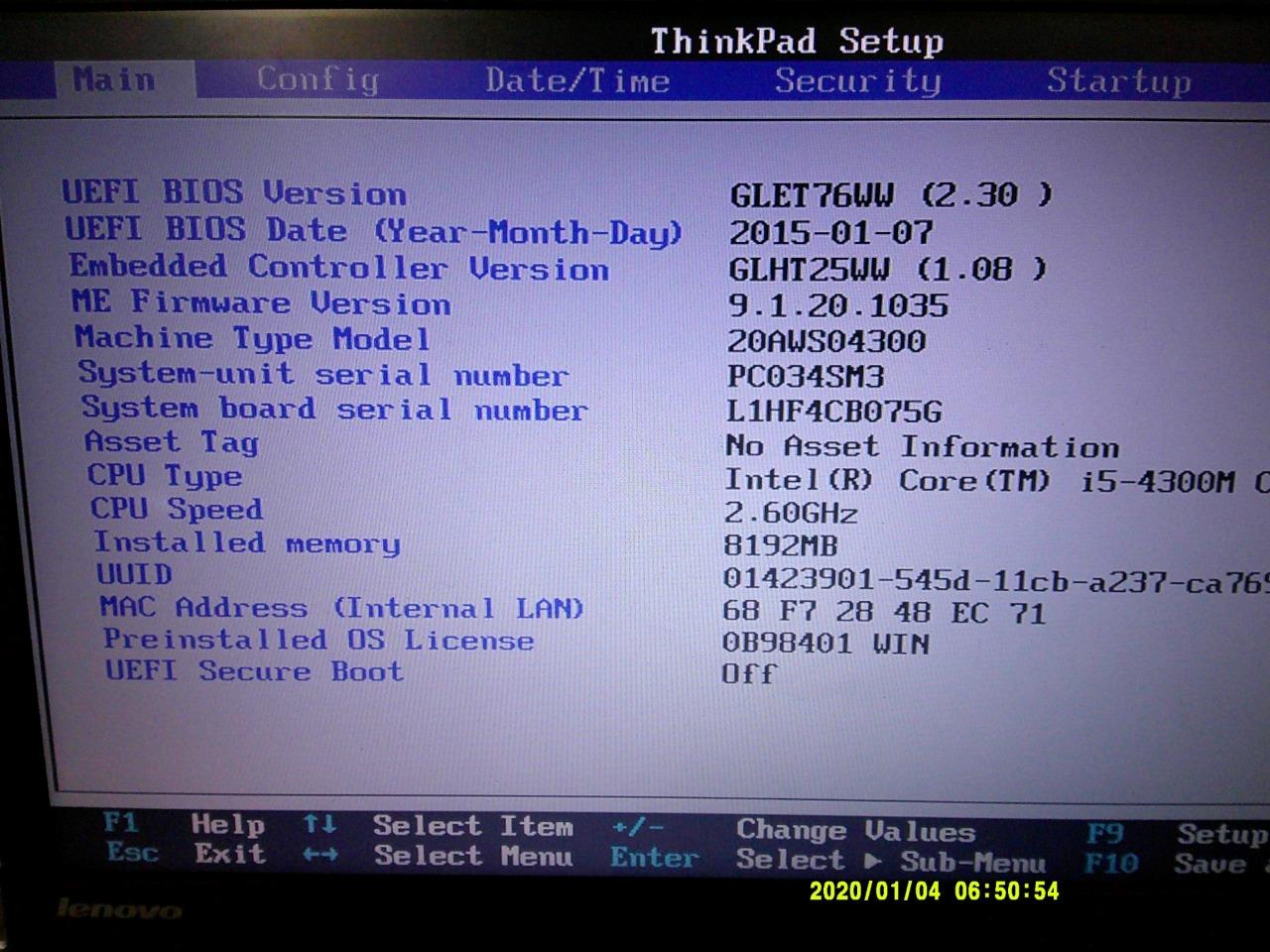Click the Secure Boot value Off

(x=749, y=674)
